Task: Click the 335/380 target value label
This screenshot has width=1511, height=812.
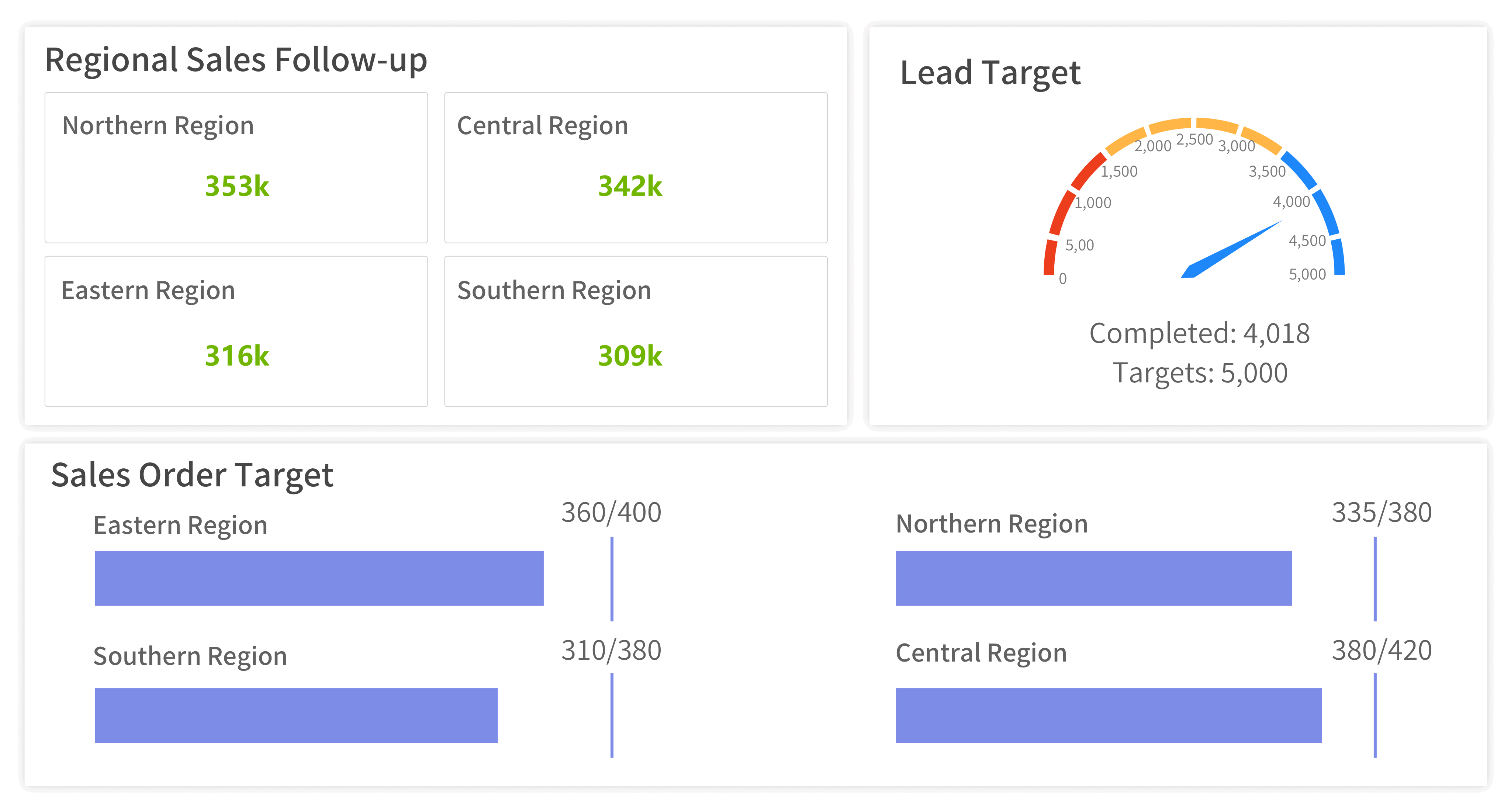Action: [x=1382, y=513]
